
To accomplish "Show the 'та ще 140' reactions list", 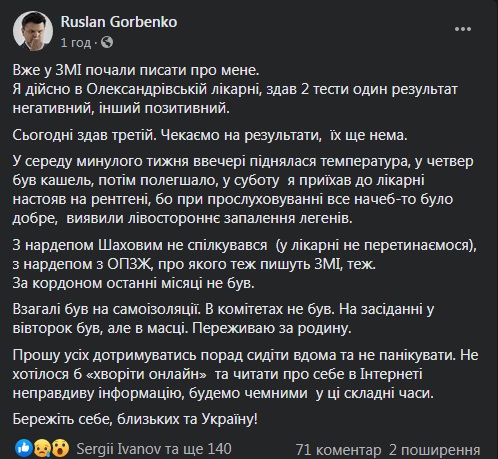I will [198, 449].
